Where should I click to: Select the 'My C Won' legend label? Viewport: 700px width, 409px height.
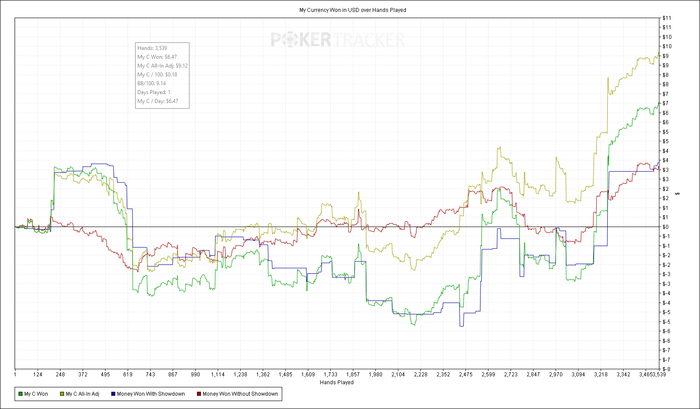pyautogui.click(x=36, y=394)
